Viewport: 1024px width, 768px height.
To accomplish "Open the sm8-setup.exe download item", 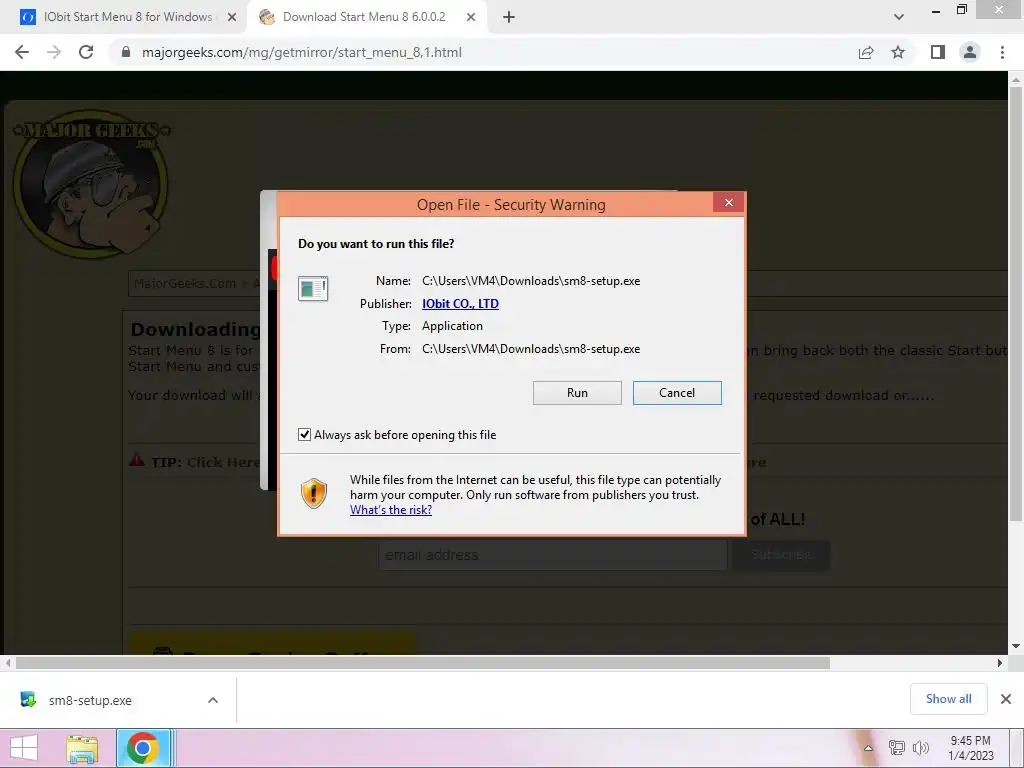I will pyautogui.click(x=90, y=701).
